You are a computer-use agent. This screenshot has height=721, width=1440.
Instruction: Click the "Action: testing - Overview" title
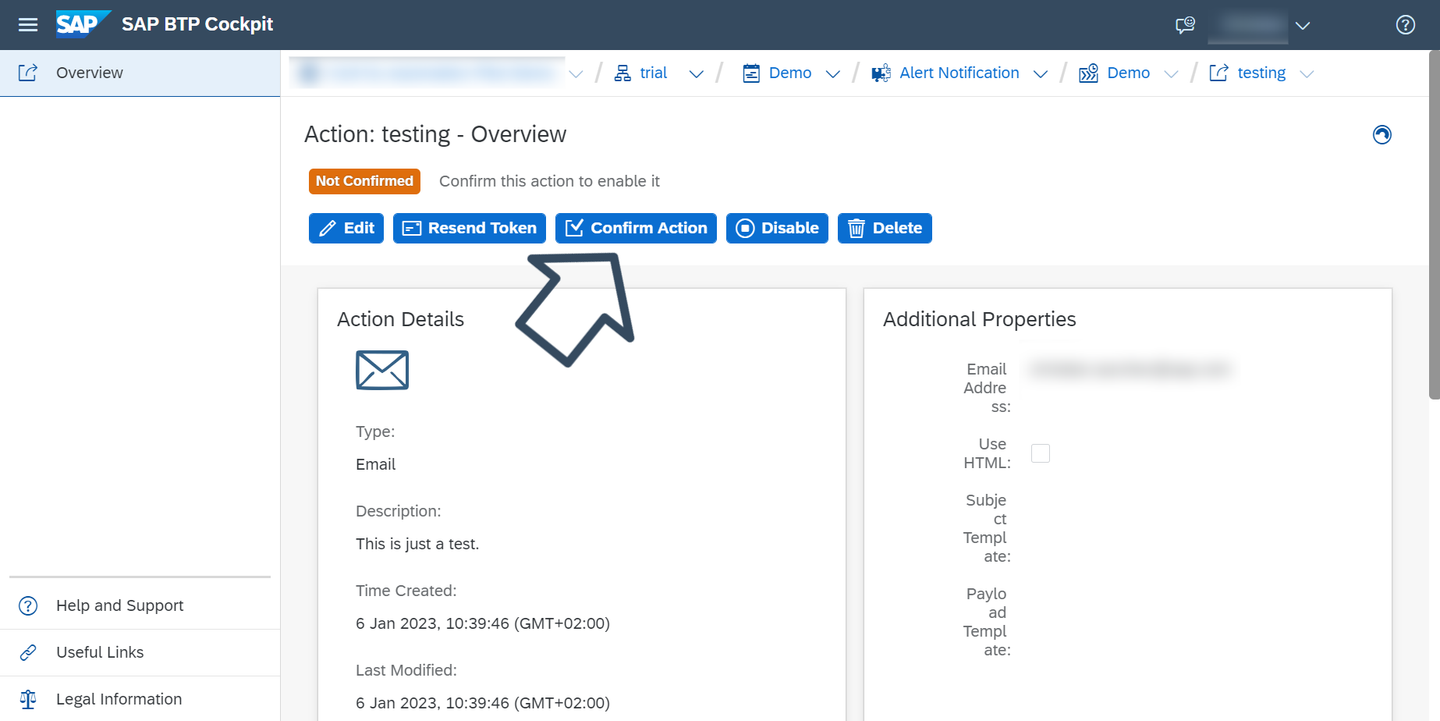pos(436,134)
